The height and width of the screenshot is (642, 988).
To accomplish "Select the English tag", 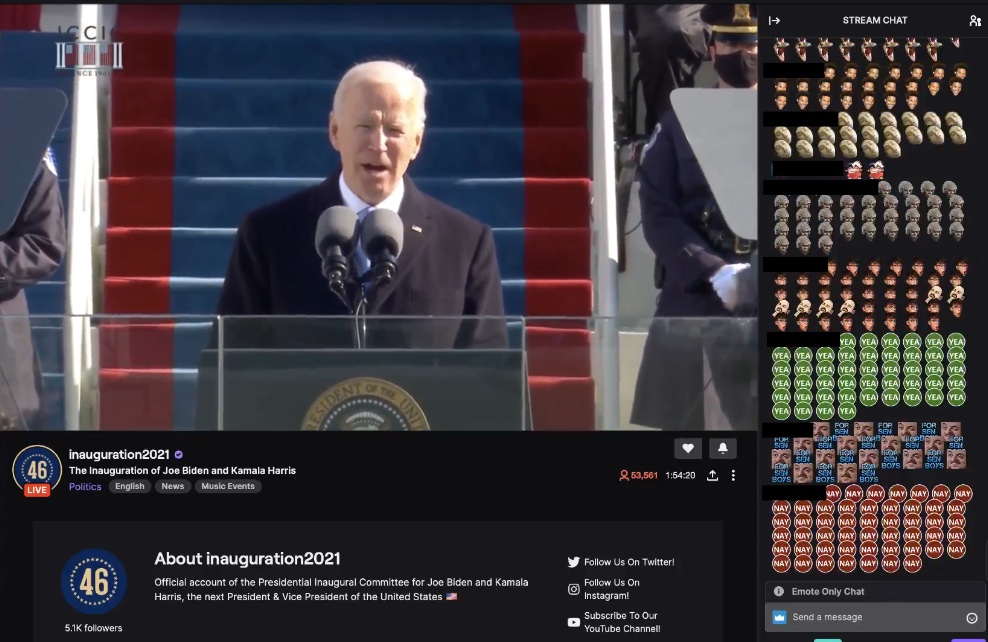I will tap(130, 486).
